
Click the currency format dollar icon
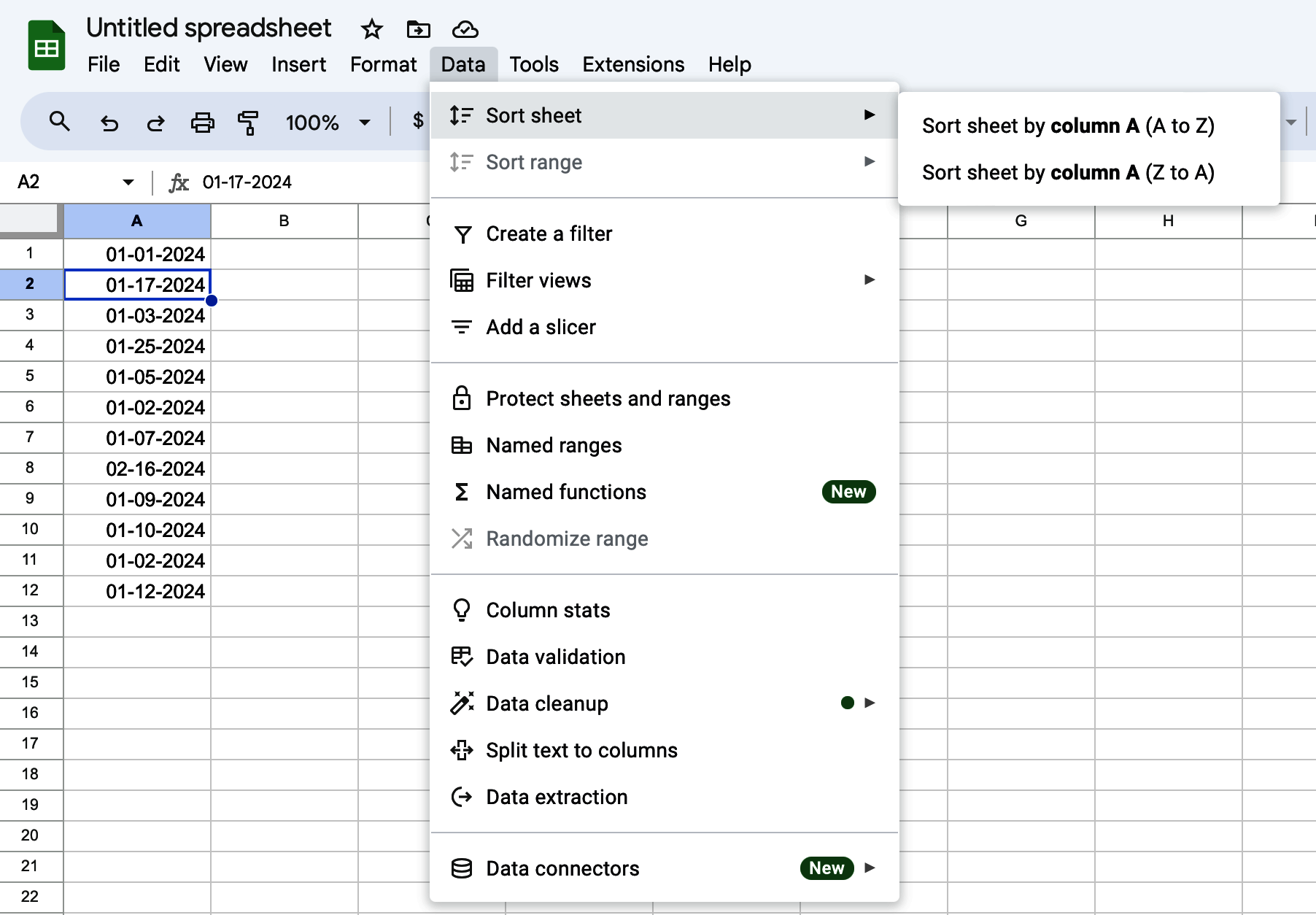418,121
